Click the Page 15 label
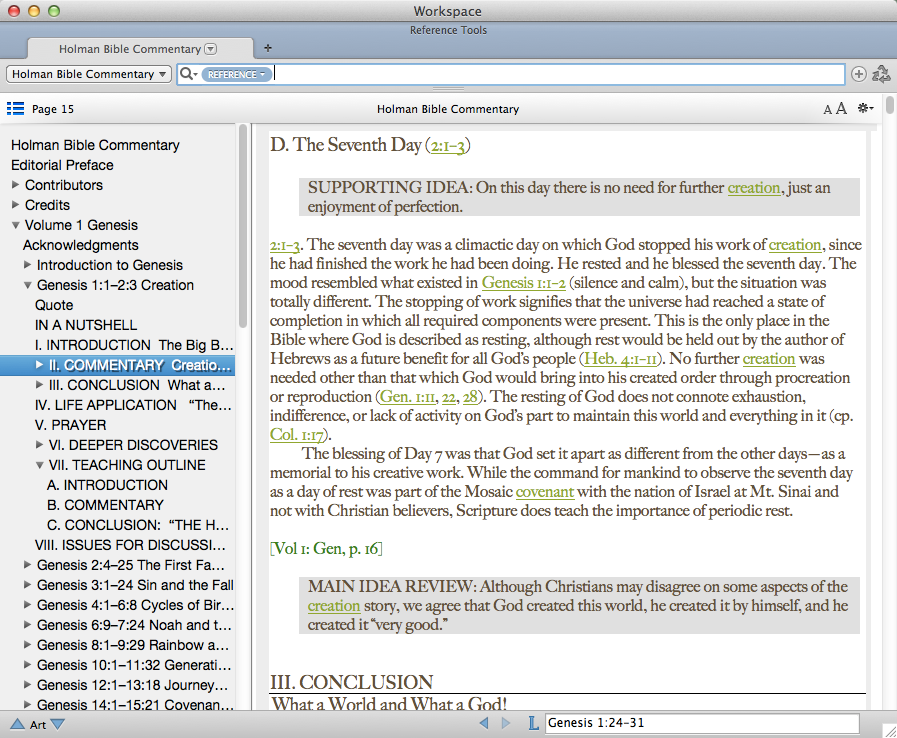The image size is (897, 738). tap(53, 109)
